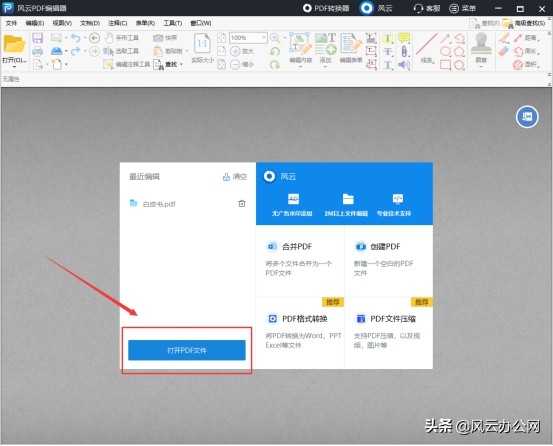Go to previous view green arrow
The image size is (553, 446).
click(94, 38)
